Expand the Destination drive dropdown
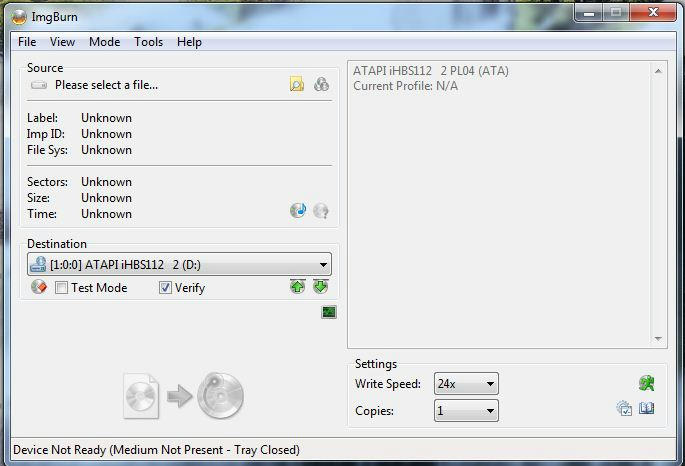The image size is (685, 466). 179,264
